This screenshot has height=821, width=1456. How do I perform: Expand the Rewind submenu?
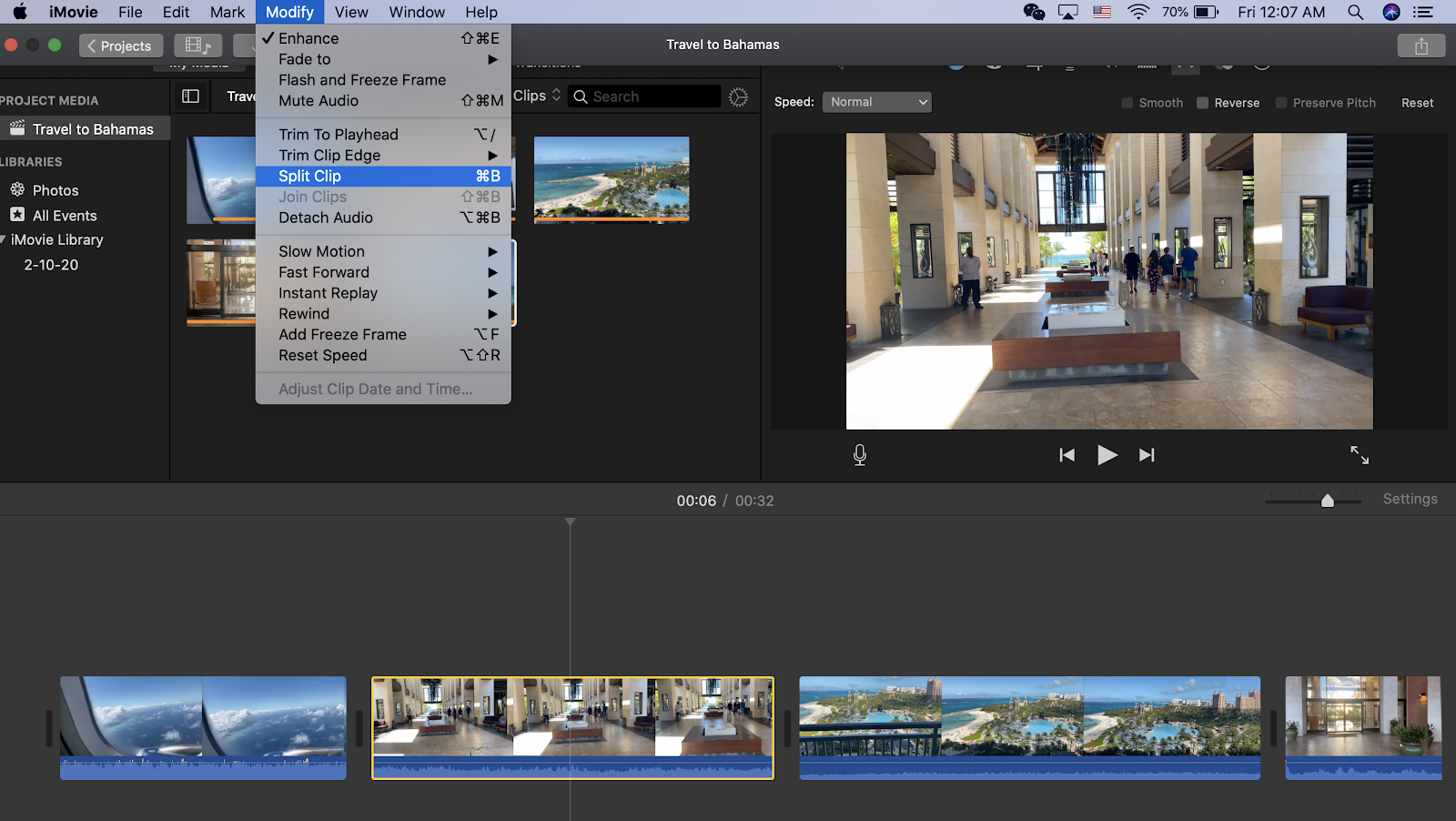pos(383,314)
